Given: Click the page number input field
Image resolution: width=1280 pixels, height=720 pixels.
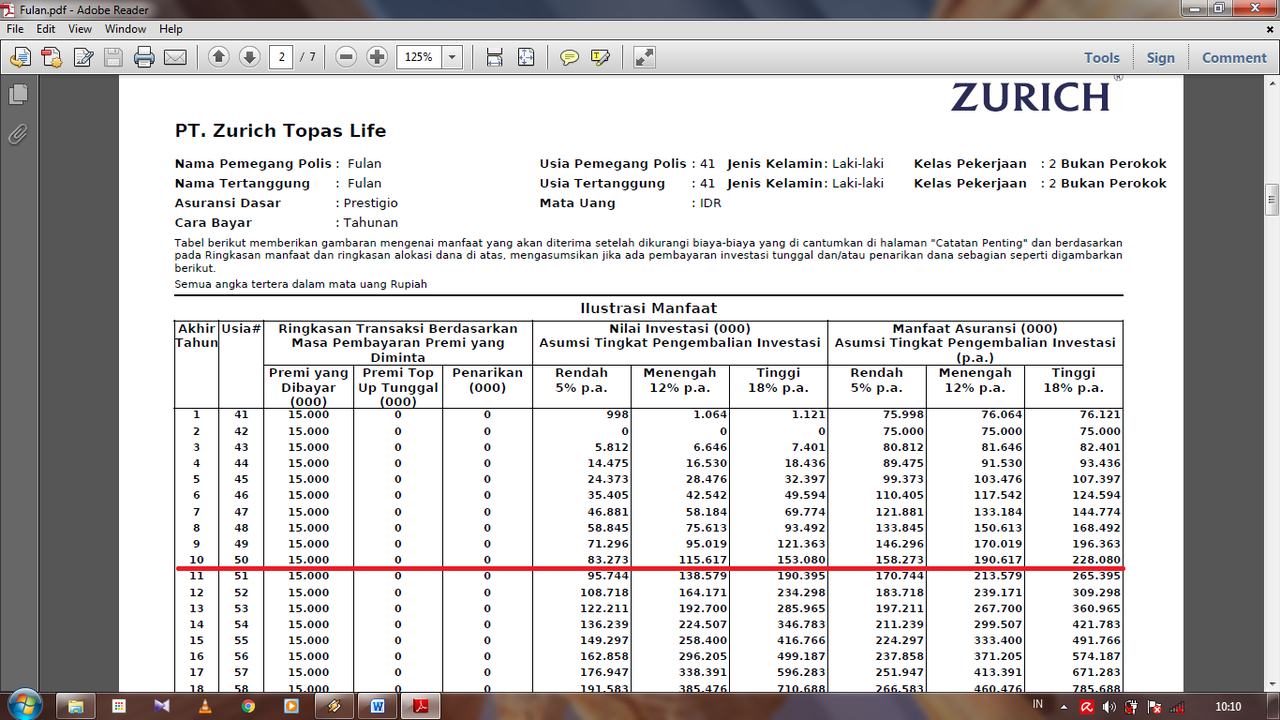Looking at the screenshot, I should [x=281, y=57].
